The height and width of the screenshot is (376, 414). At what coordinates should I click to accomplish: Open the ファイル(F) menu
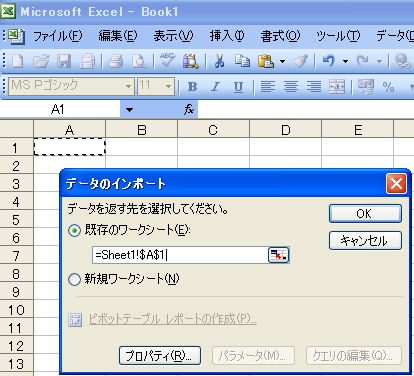[58, 36]
